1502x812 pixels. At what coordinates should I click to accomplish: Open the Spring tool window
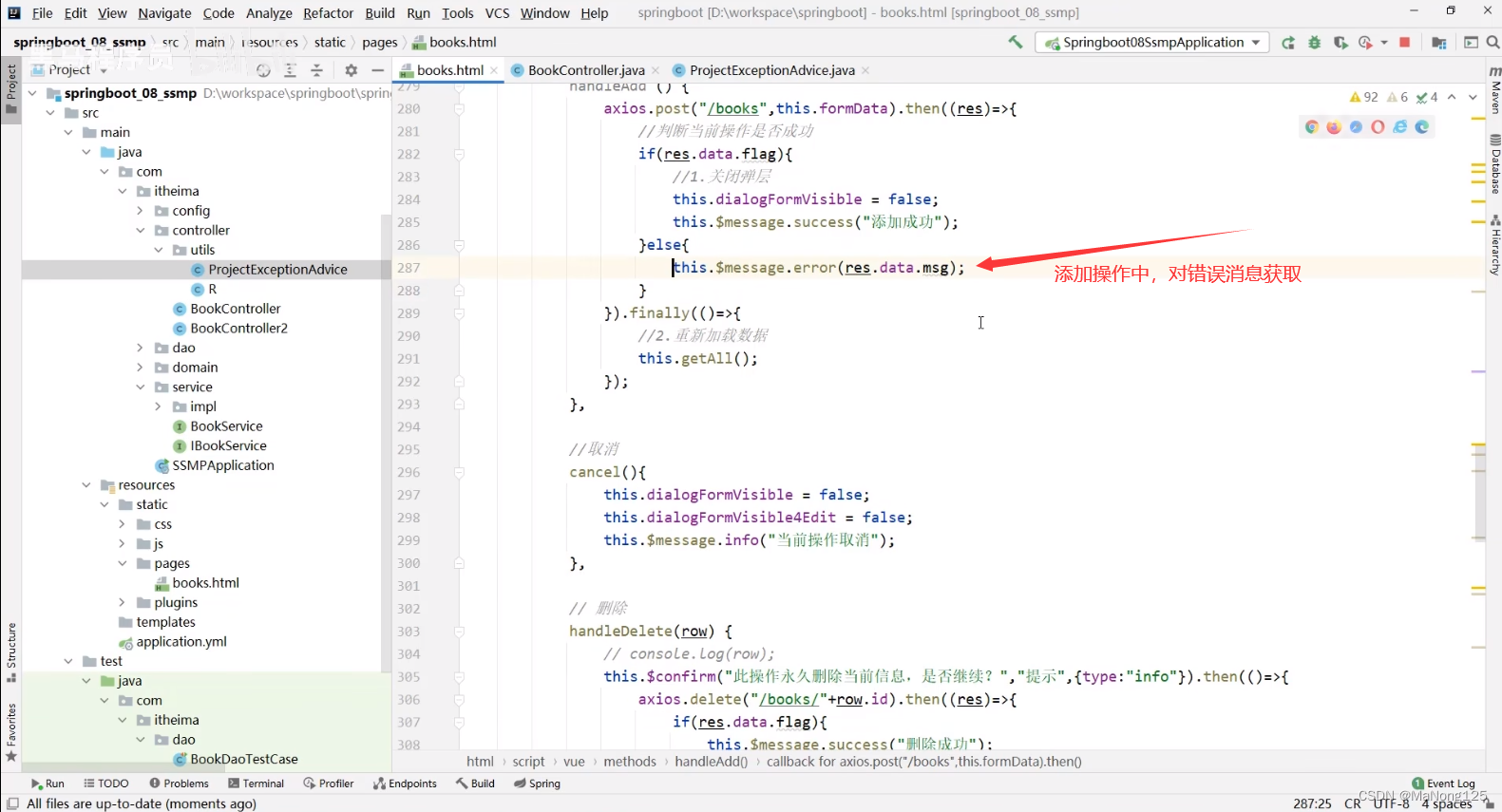click(538, 784)
